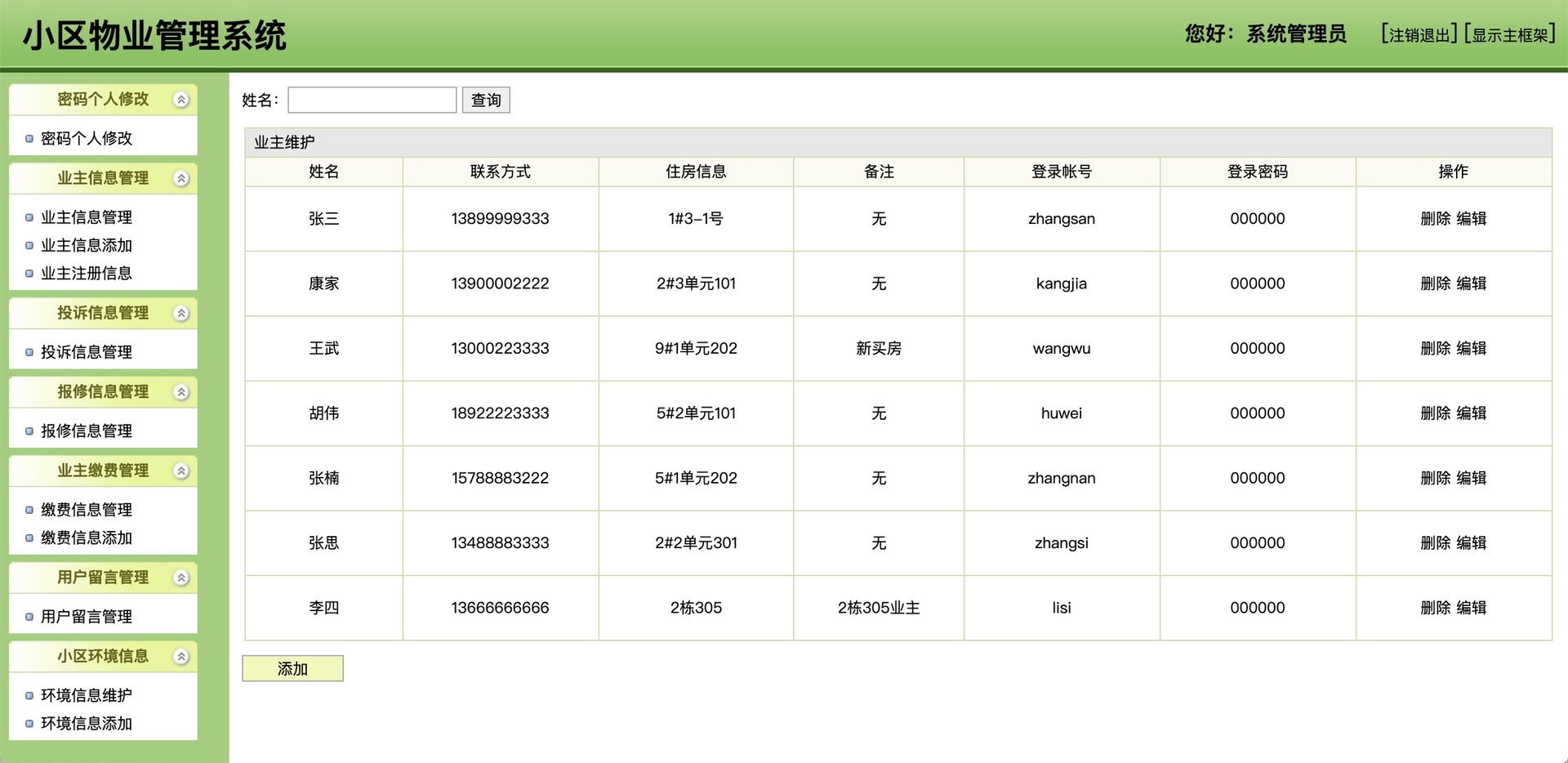Click 注销退出 to log out
Image resolution: width=1568 pixels, height=763 pixels.
click(1416, 34)
